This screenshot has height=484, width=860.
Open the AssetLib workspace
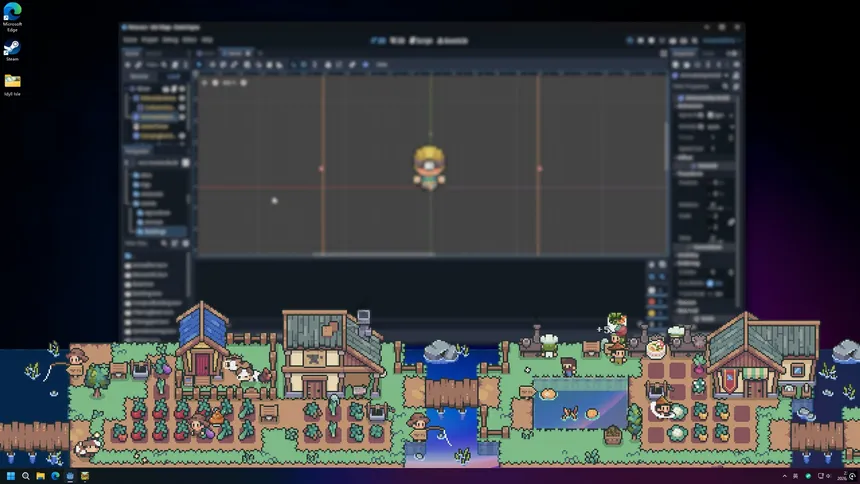(453, 40)
